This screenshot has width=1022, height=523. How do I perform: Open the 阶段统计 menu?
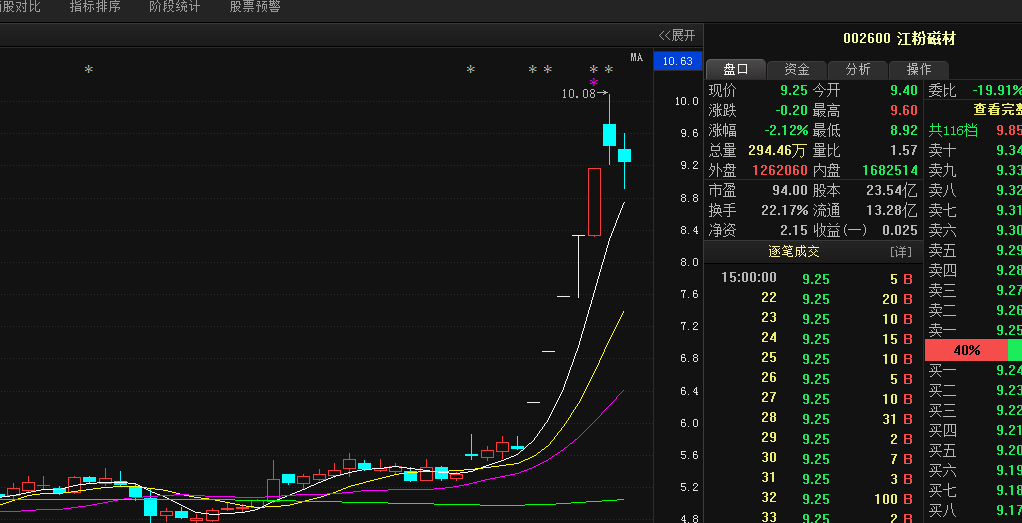(x=174, y=7)
